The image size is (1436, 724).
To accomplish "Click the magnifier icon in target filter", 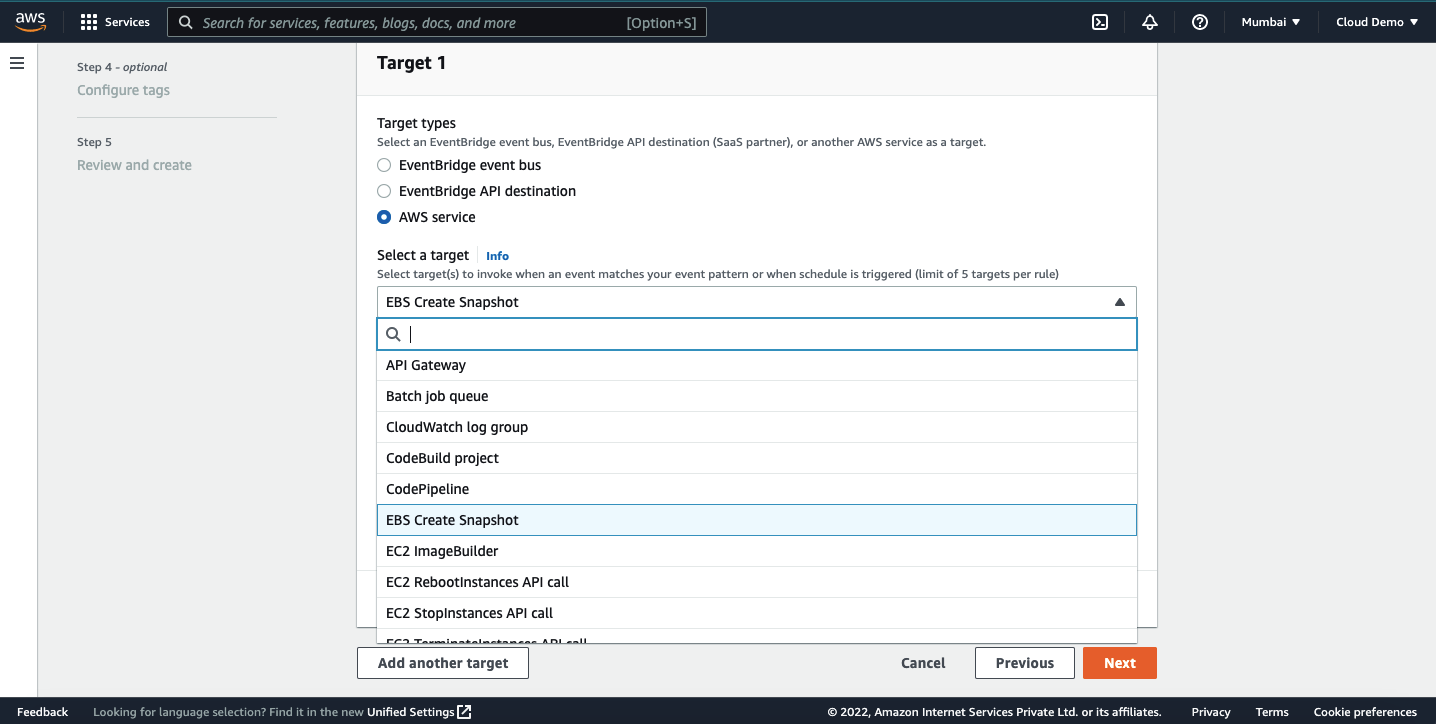I will click(394, 334).
